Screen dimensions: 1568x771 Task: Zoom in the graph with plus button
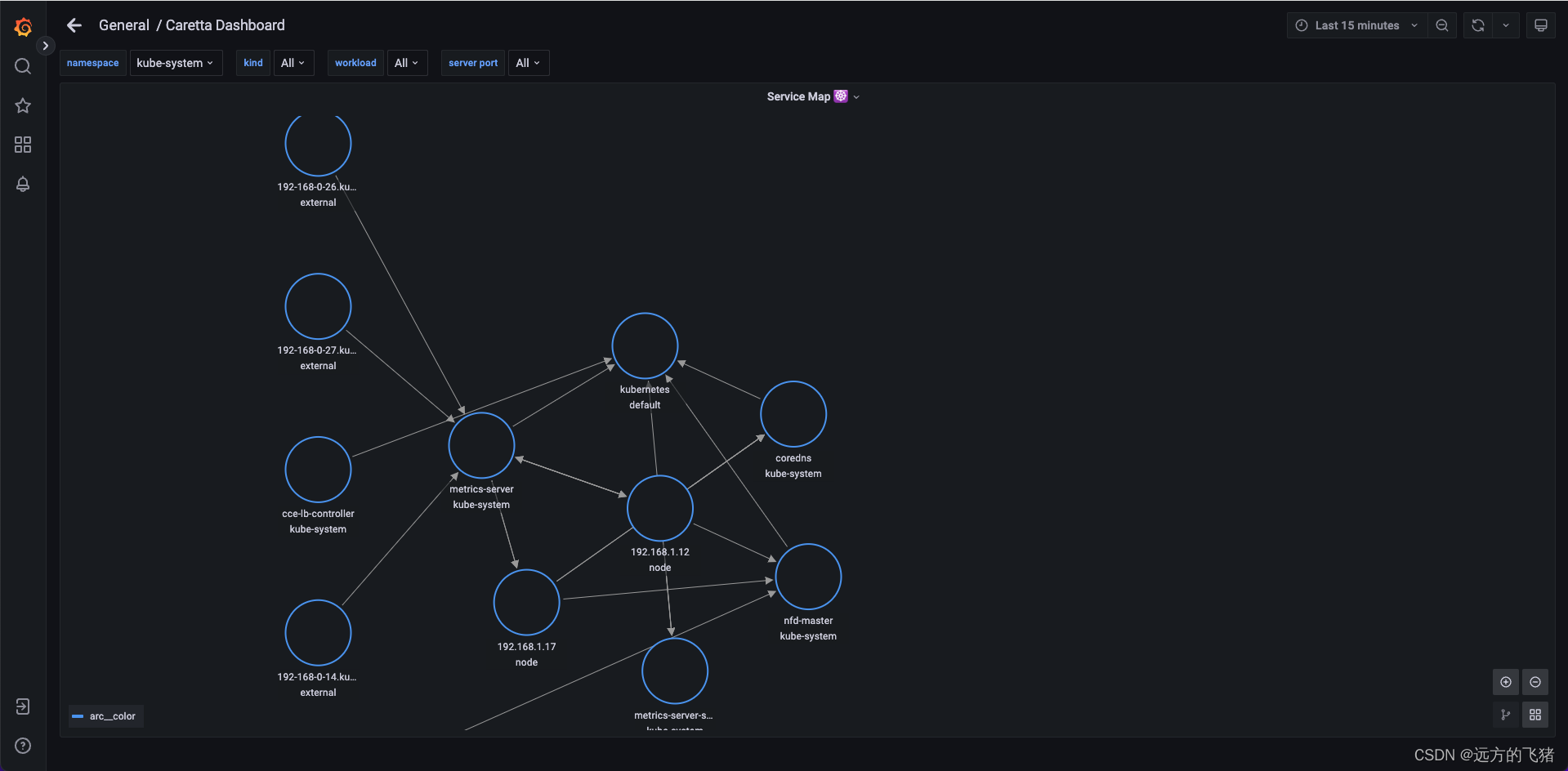1506,682
